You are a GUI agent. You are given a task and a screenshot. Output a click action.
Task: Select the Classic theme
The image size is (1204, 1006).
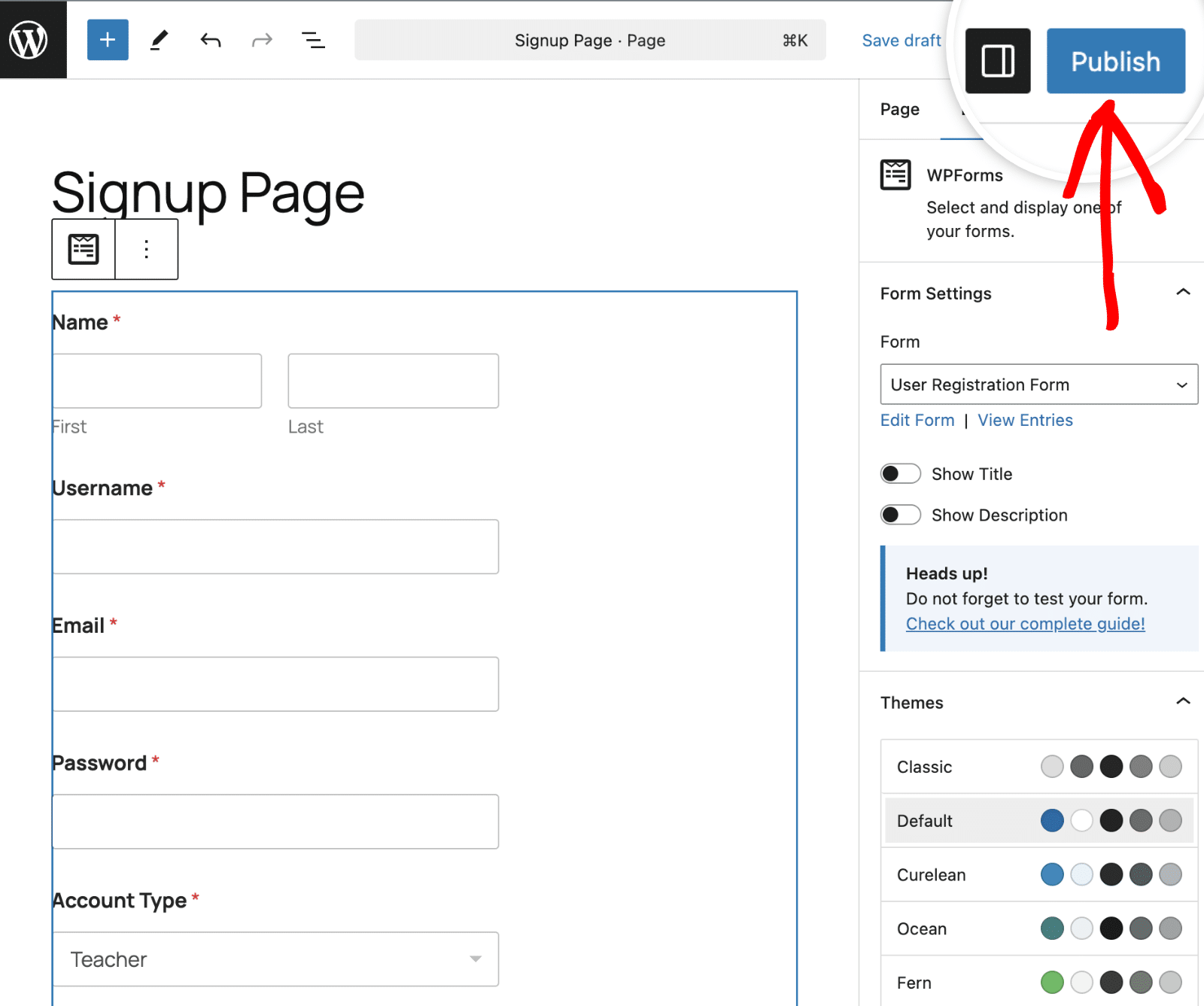(1039, 767)
